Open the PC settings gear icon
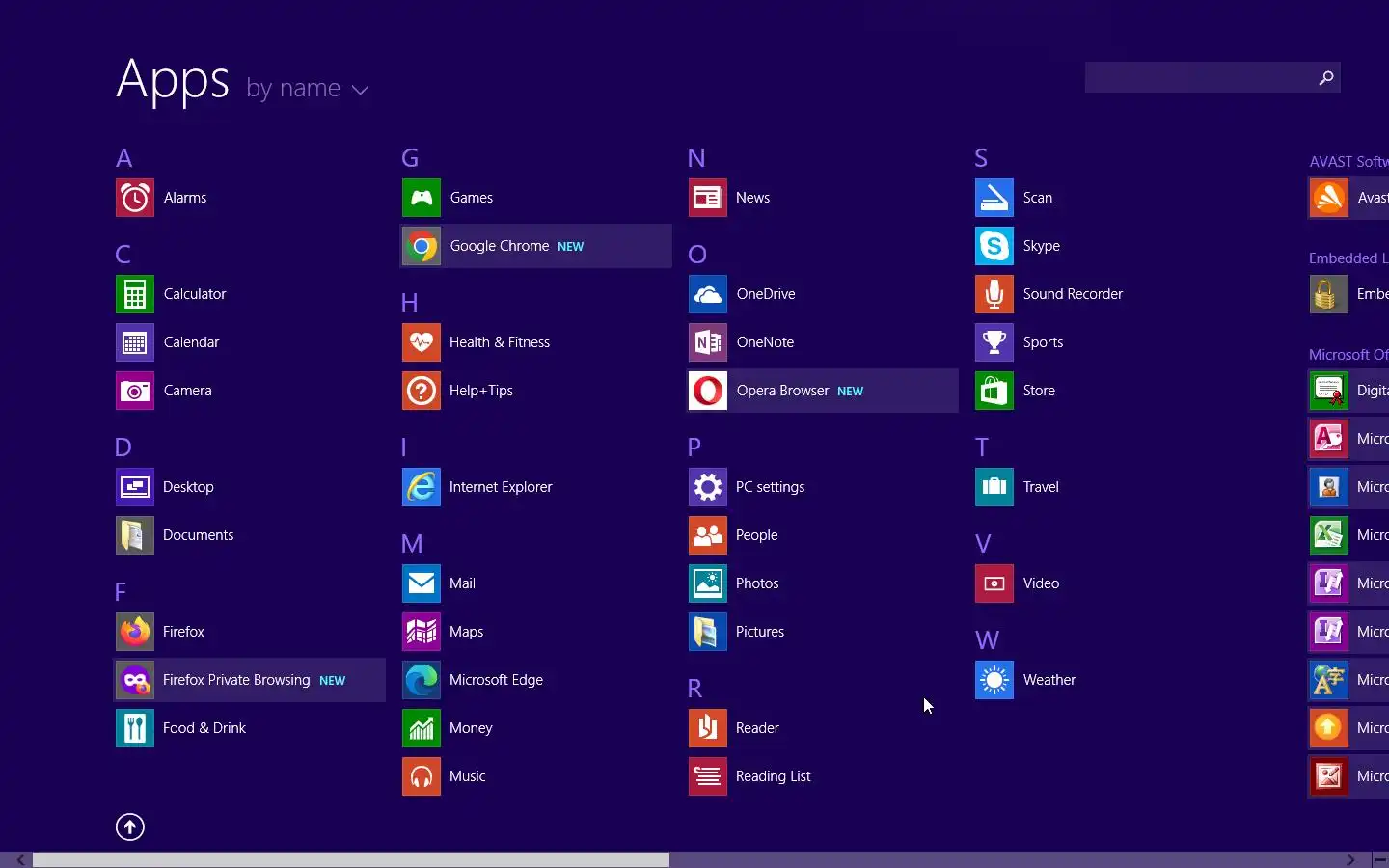Image resolution: width=1389 pixels, height=868 pixels. [708, 487]
